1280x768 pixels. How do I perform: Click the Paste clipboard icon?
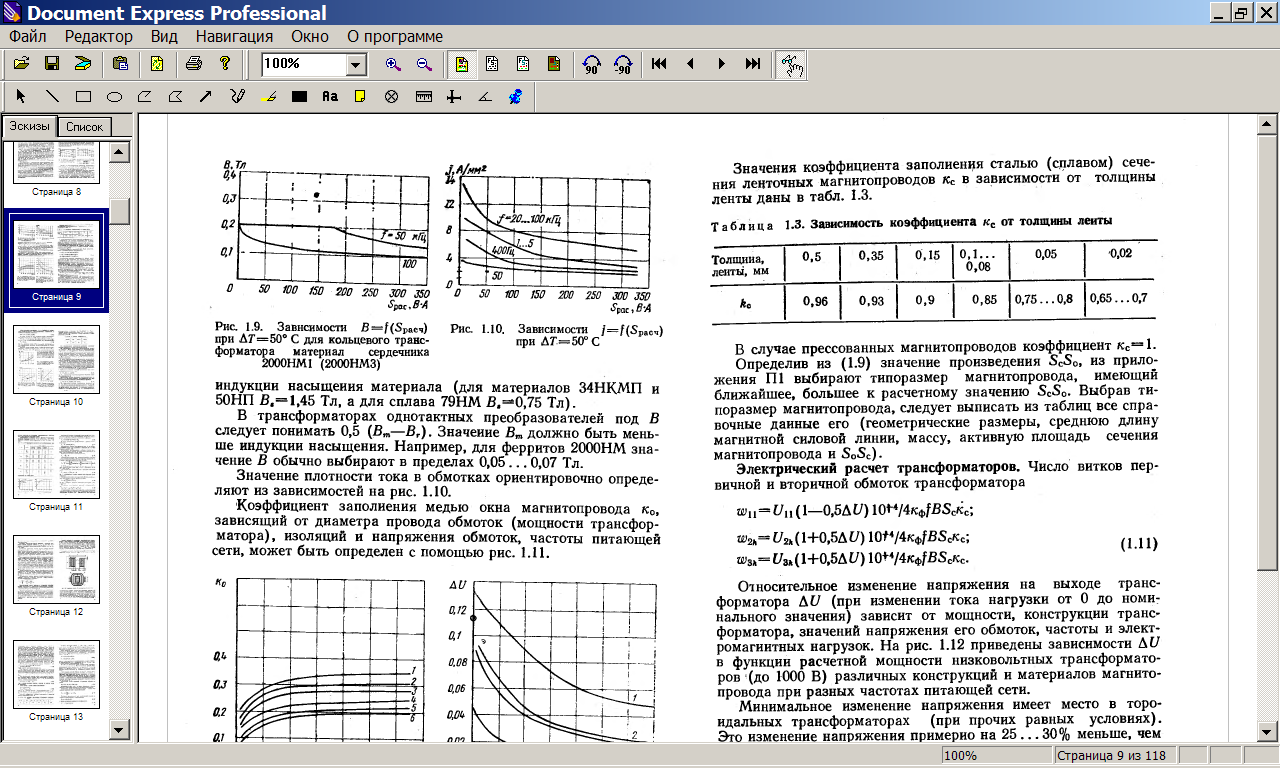pyautogui.click(x=121, y=64)
